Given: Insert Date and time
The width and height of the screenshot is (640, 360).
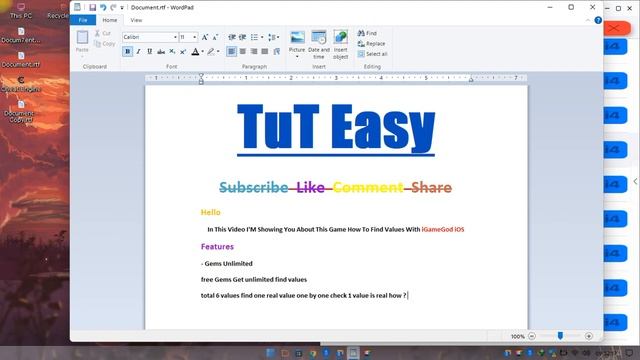Looking at the screenshot, I should [319, 44].
